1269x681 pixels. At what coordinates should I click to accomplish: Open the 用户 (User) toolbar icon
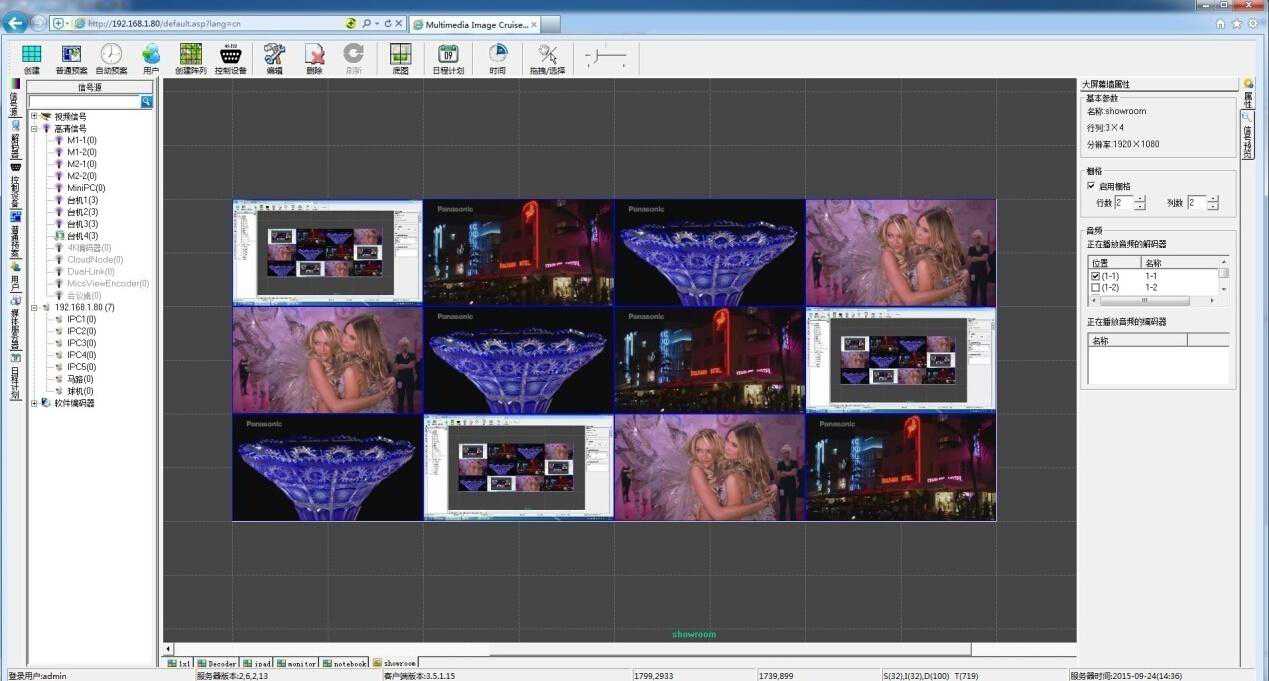click(x=151, y=55)
